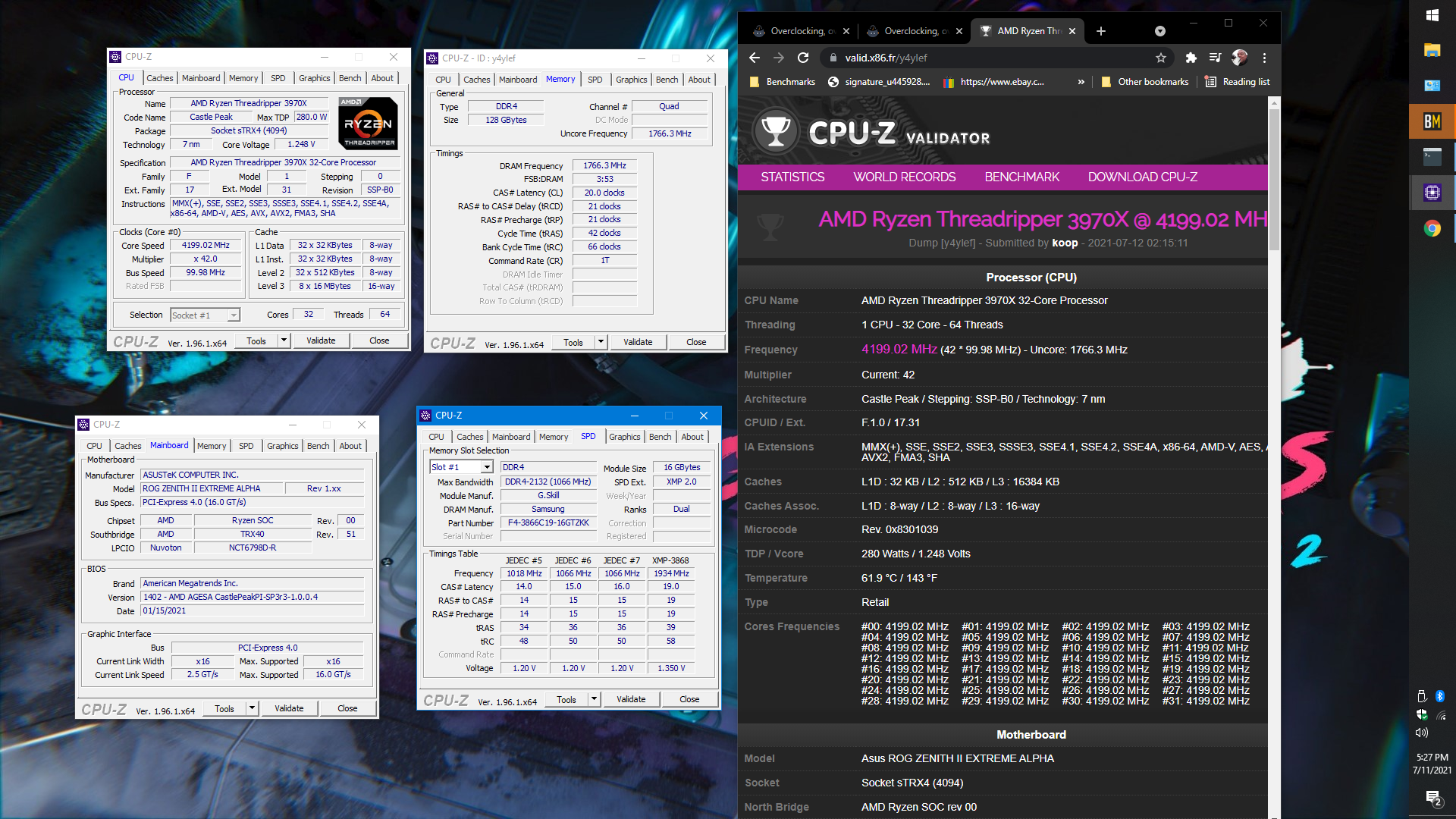The width and height of the screenshot is (1456, 819).
Task: Click the F4-3866C19-16GTZKK part number
Action: point(548,522)
